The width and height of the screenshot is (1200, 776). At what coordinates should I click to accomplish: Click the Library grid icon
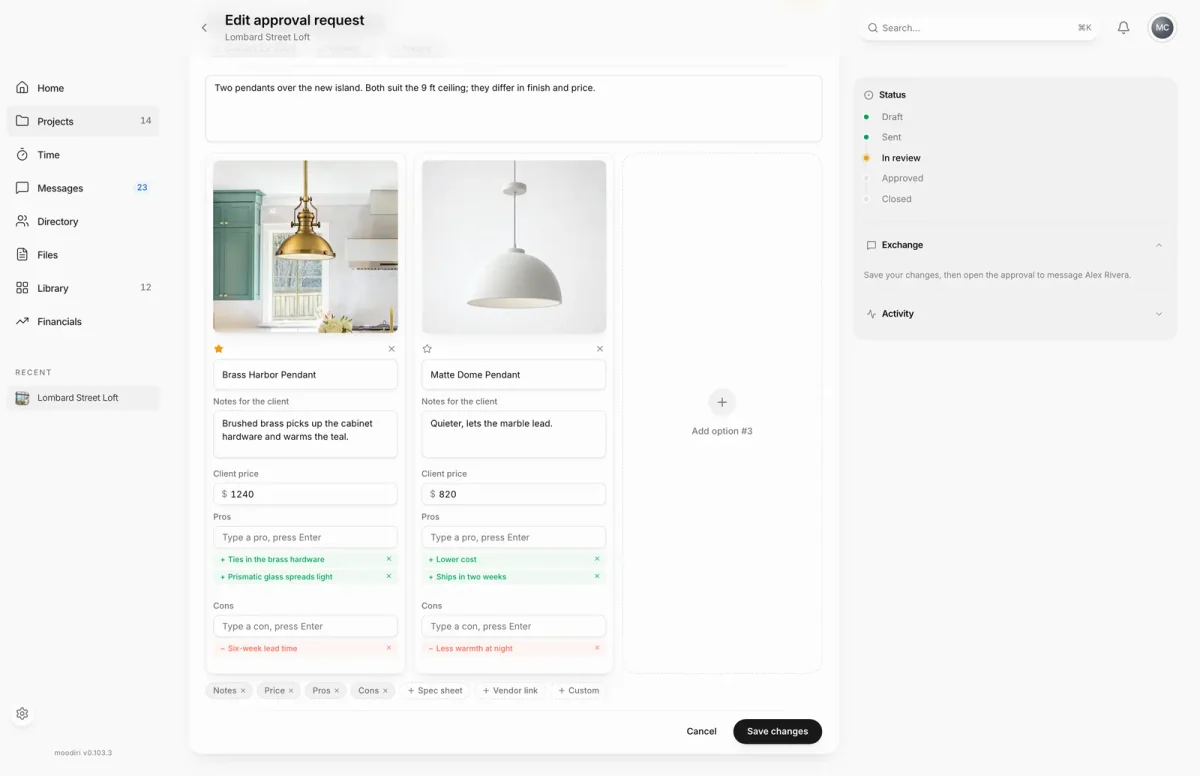[22, 288]
